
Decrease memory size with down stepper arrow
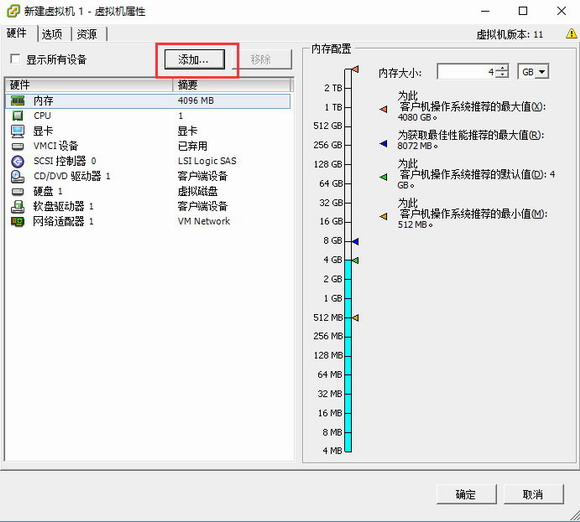coord(502,75)
